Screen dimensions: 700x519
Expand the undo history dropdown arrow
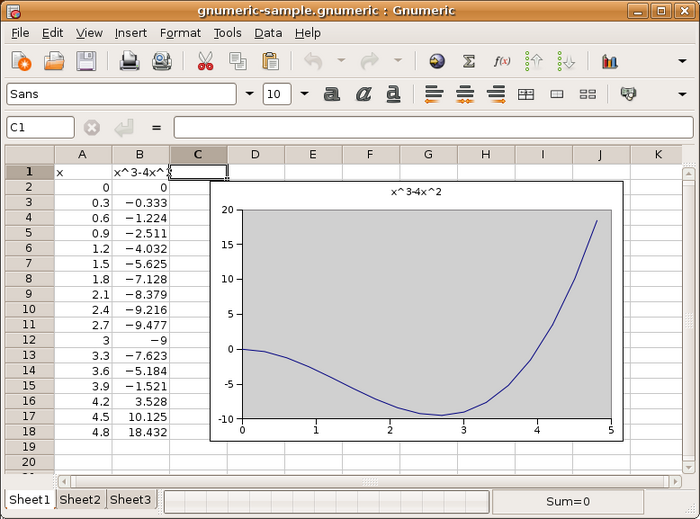click(x=341, y=61)
